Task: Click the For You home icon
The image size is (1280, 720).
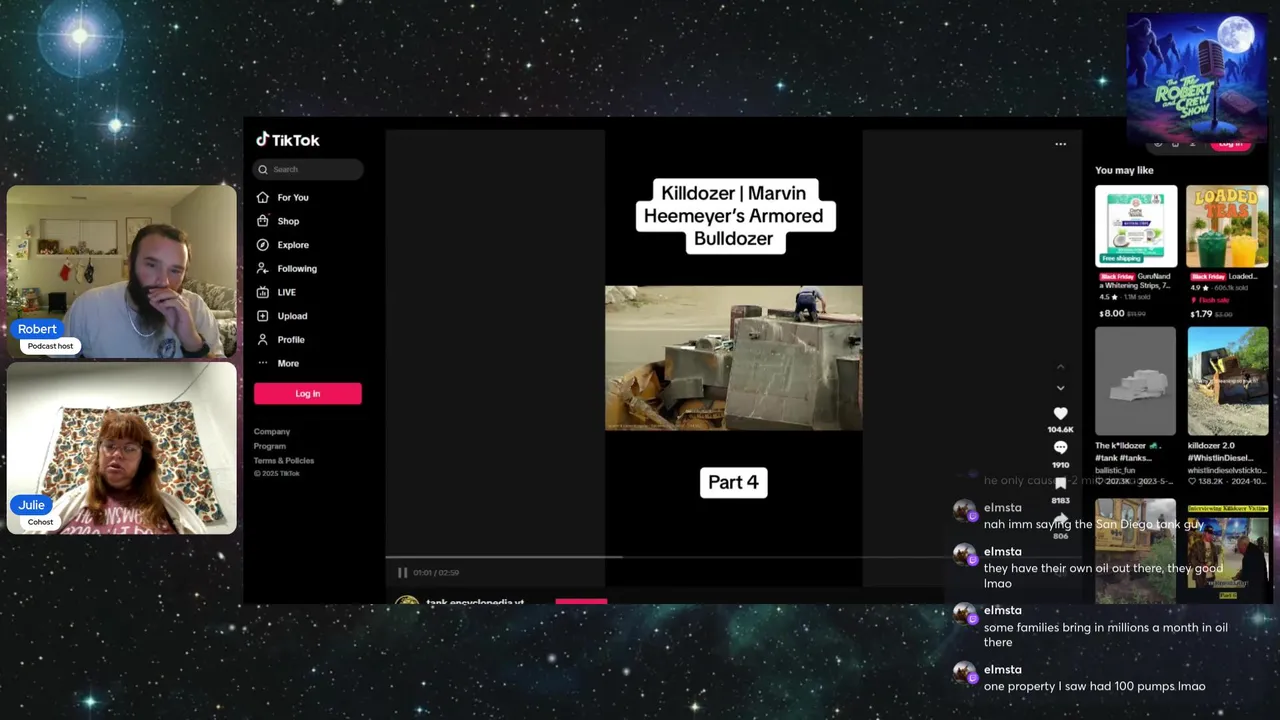Action: pos(263,198)
